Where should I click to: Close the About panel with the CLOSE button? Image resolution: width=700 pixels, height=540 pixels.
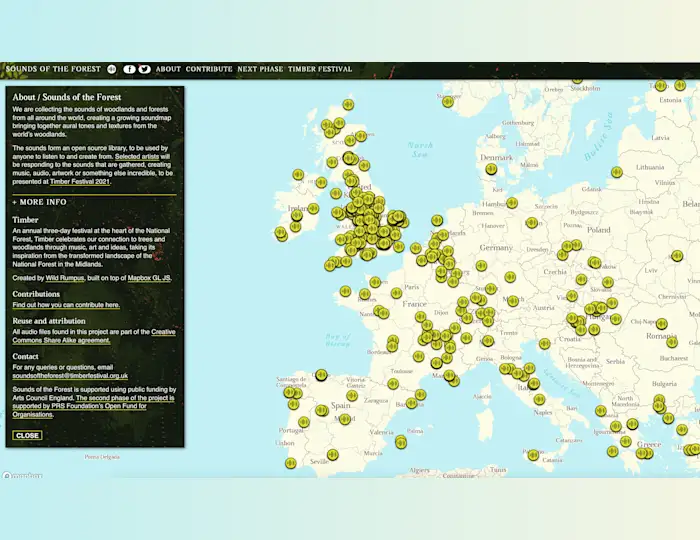[x=27, y=436]
